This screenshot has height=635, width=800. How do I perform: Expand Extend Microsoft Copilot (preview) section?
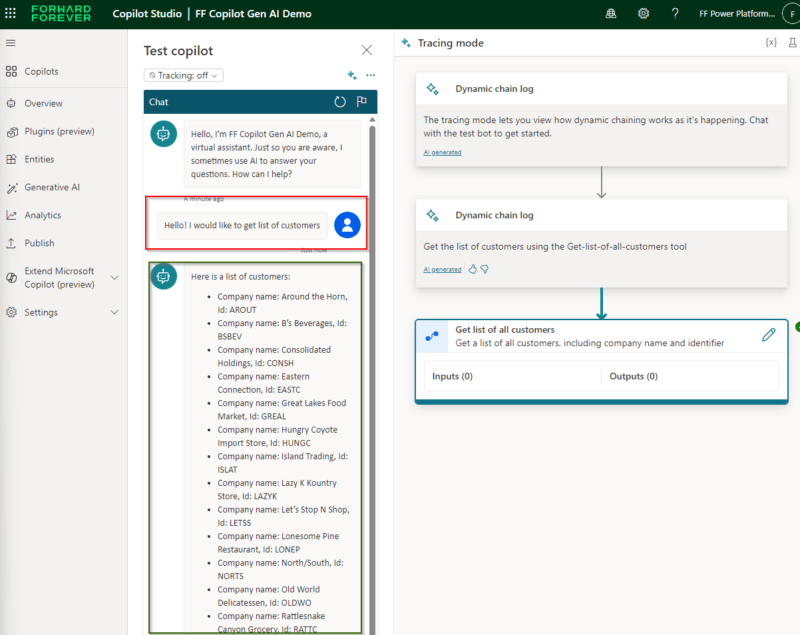pos(62,277)
